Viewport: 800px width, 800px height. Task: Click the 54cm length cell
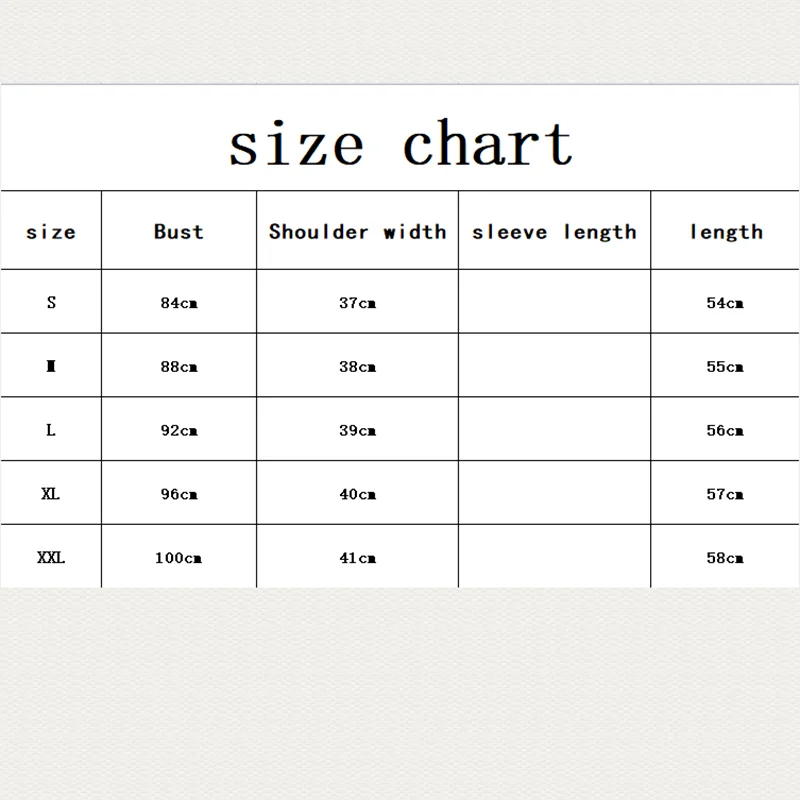[x=725, y=303]
